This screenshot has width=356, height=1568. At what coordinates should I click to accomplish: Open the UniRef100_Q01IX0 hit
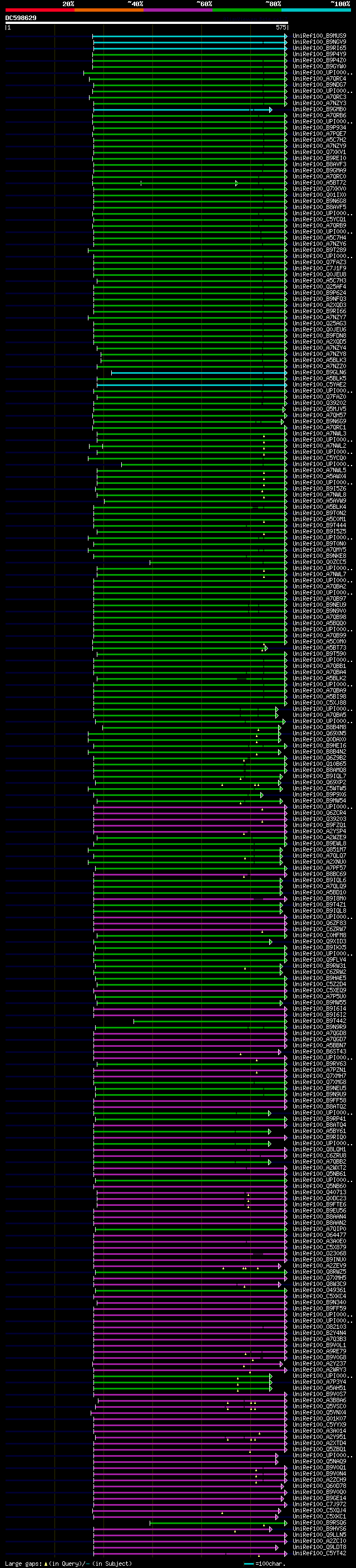click(319, 195)
